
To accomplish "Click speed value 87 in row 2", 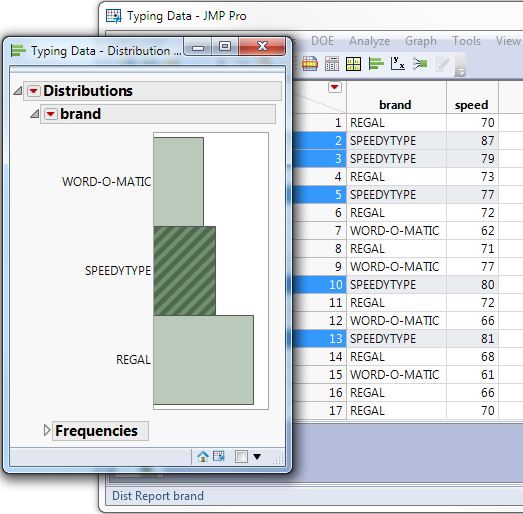I will tap(472, 141).
